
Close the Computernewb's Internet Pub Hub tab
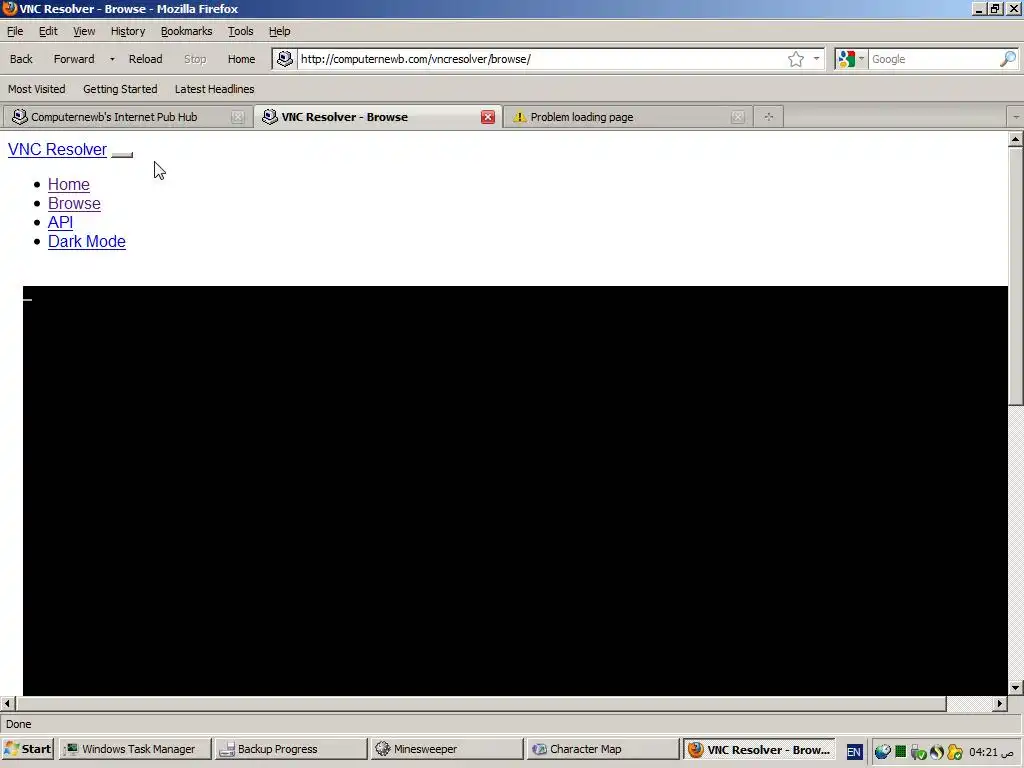click(x=238, y=117)
